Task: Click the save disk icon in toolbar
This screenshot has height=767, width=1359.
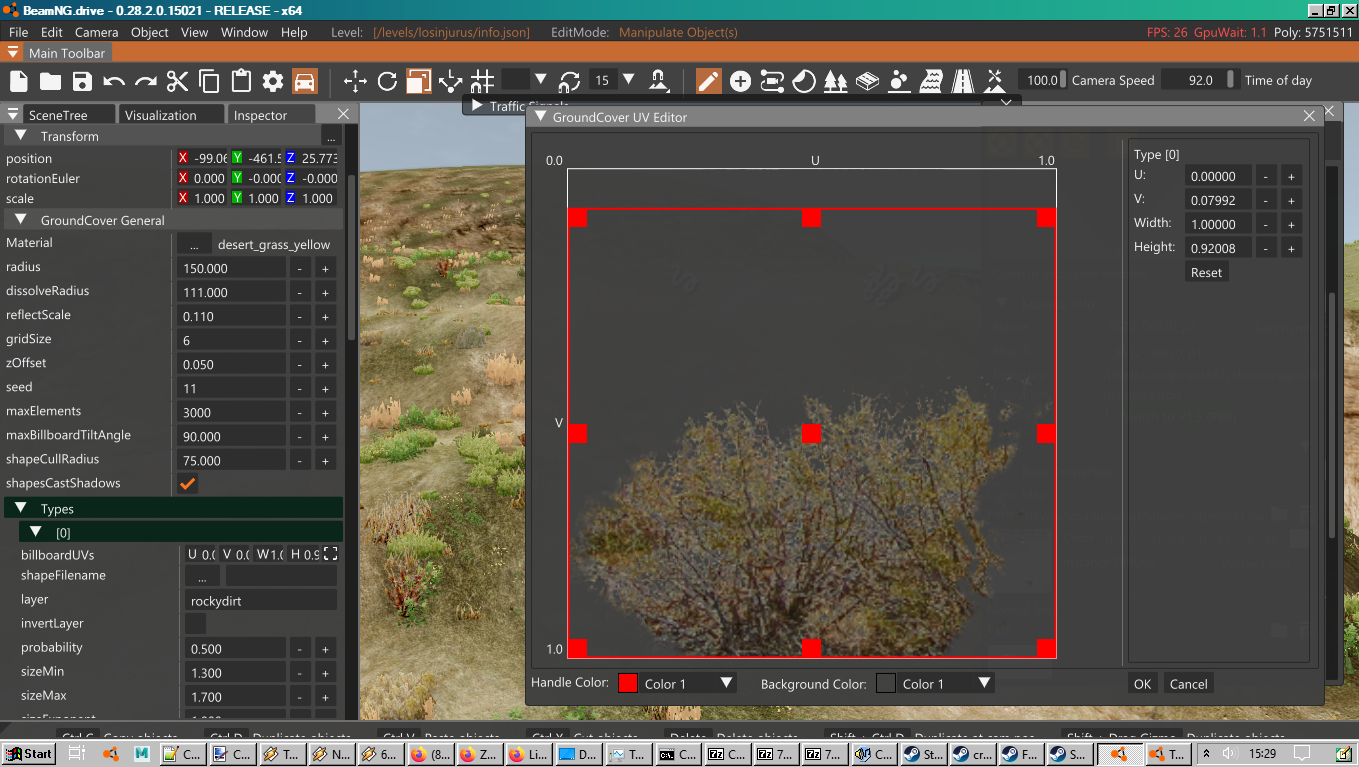Action: [82, 81]
